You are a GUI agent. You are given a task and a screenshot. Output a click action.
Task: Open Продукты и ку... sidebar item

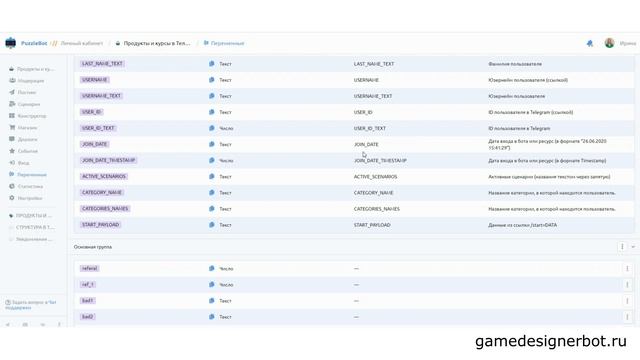[32, 69]
